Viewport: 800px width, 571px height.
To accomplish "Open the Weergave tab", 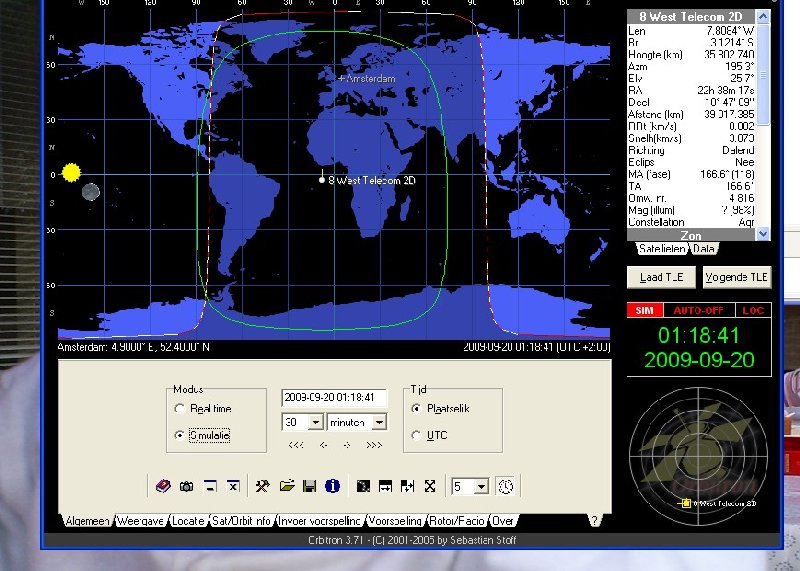I will pyautogui.click(x=140, y=521).
